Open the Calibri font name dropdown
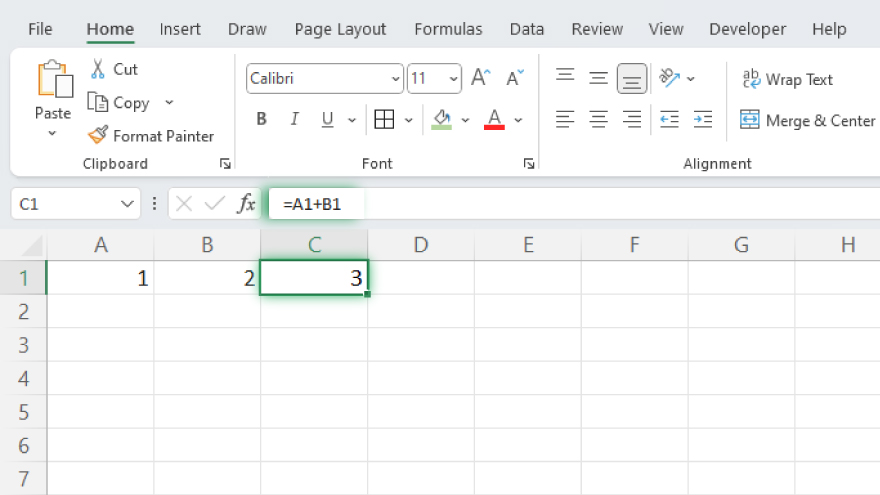This screenshot has height=495, width=880. 395,78
